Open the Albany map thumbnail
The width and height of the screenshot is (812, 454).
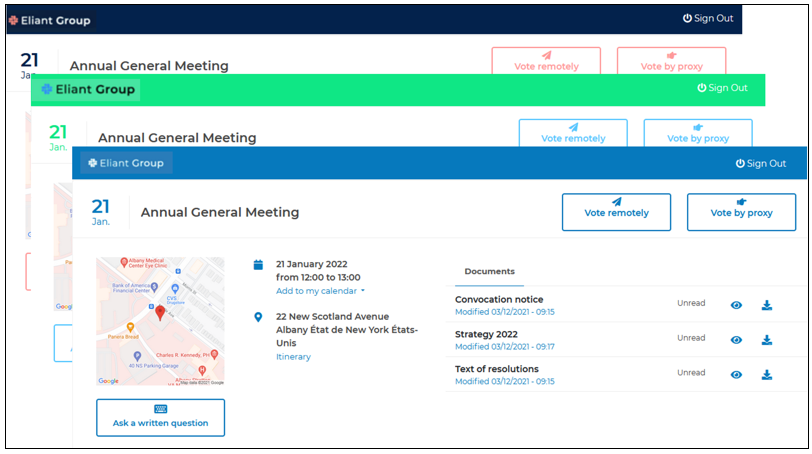pyautogui.click(x=160, y=322)
